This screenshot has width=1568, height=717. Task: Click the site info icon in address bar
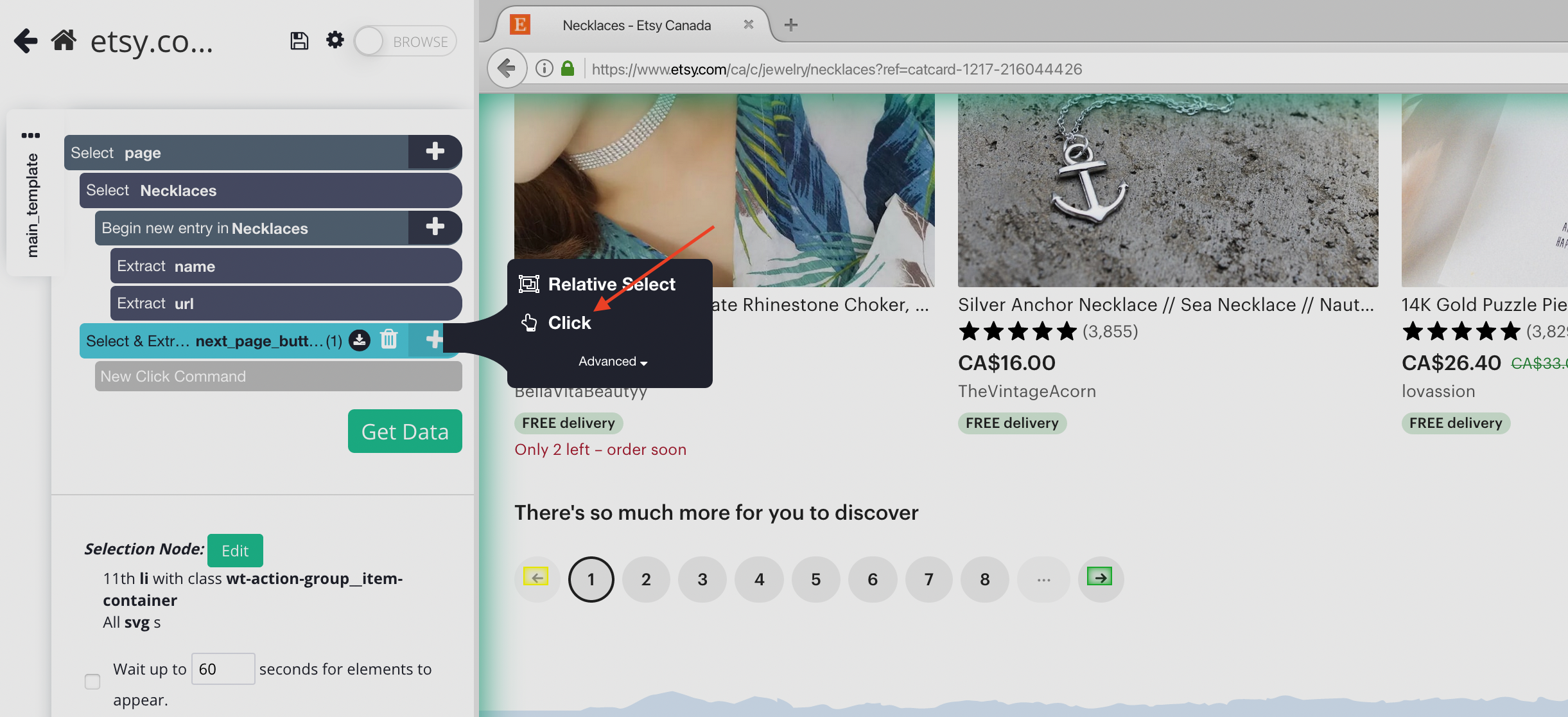pyautogui.click(x=544, y=68)
